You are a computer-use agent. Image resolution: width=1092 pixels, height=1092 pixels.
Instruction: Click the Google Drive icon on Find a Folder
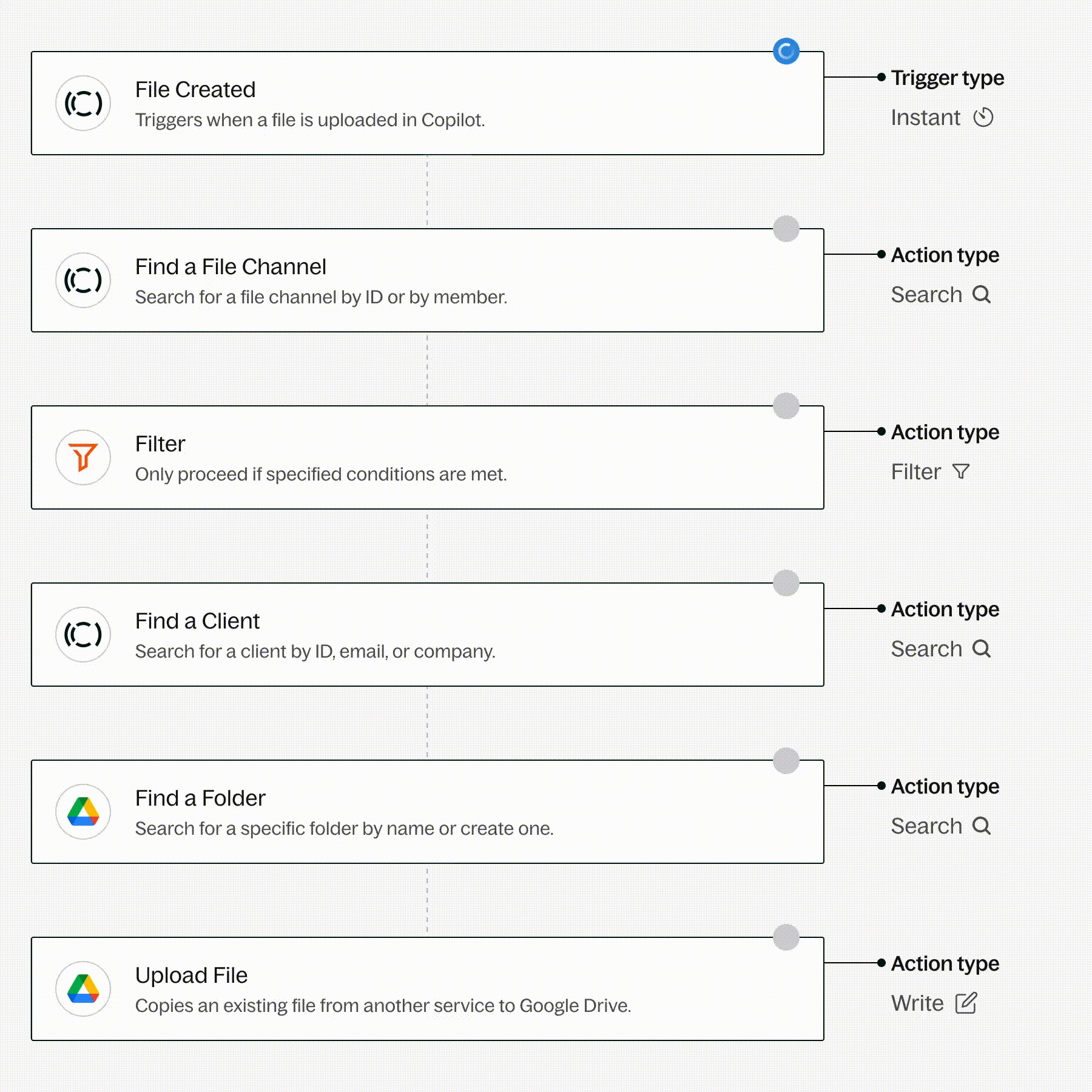tap(83, 812)
